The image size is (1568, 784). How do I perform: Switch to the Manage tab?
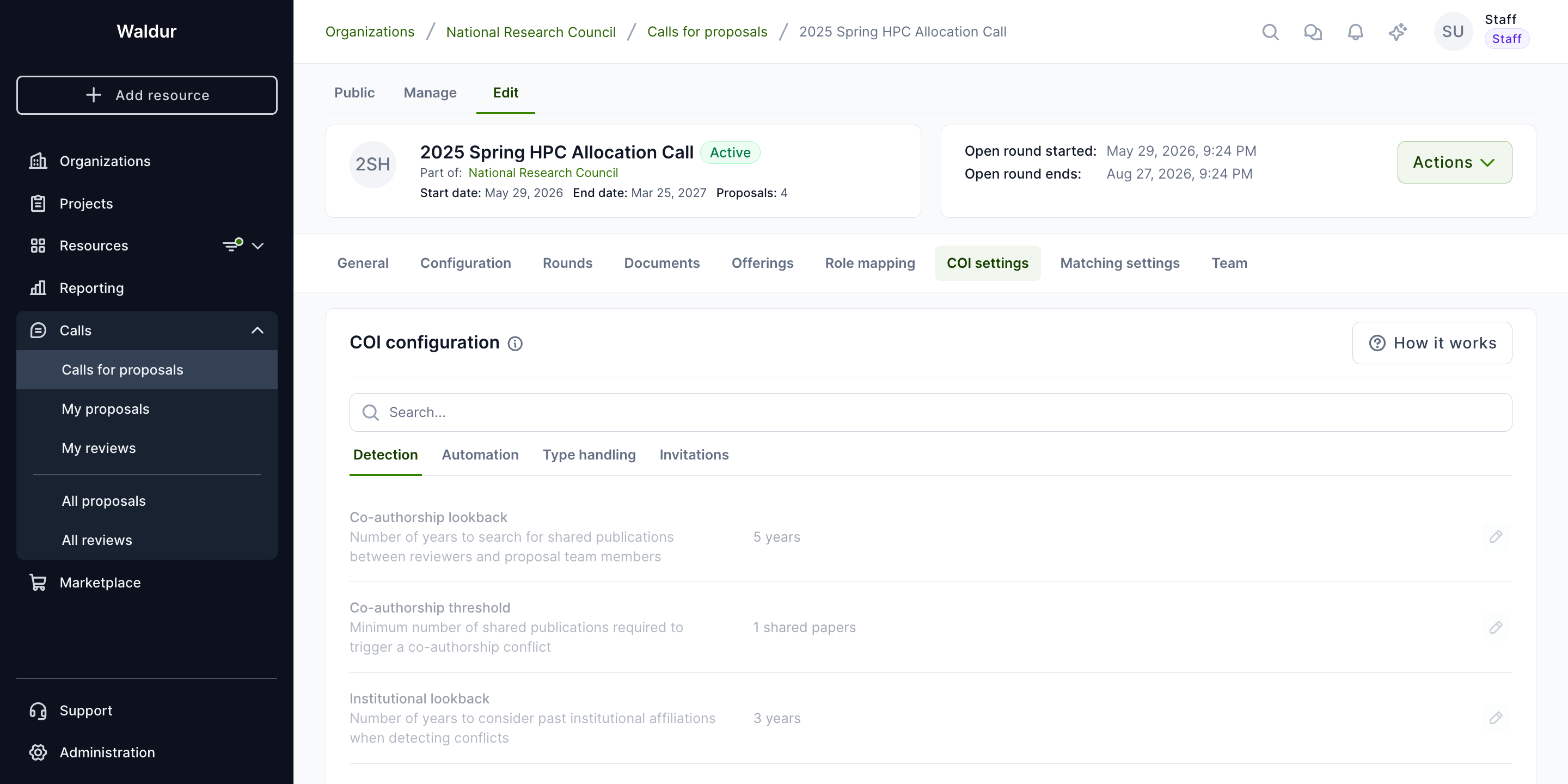(430, 93)
